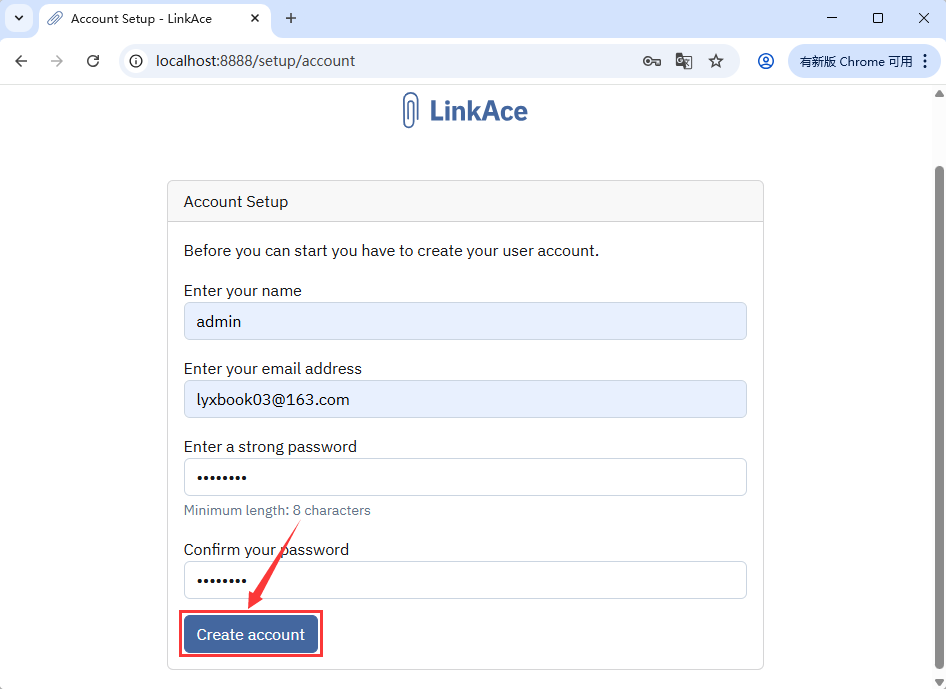Open a new browser tab
The image size is (946, 689).
point(291,18)
